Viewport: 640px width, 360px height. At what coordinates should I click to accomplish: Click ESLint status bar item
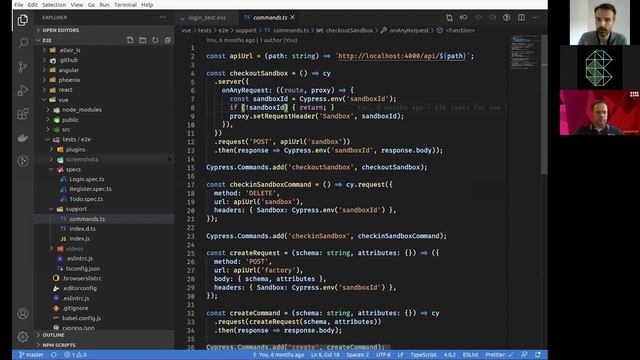click(470, 355)
